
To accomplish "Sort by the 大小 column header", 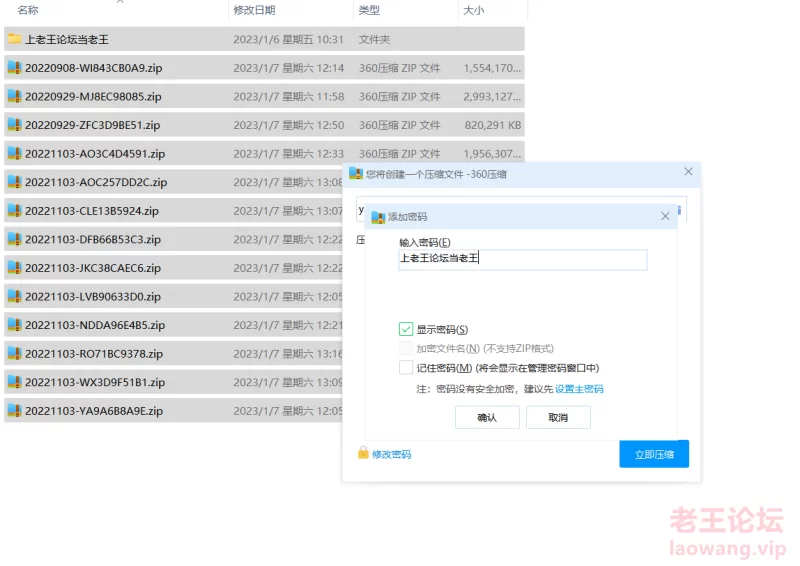I will pos(473,10).
